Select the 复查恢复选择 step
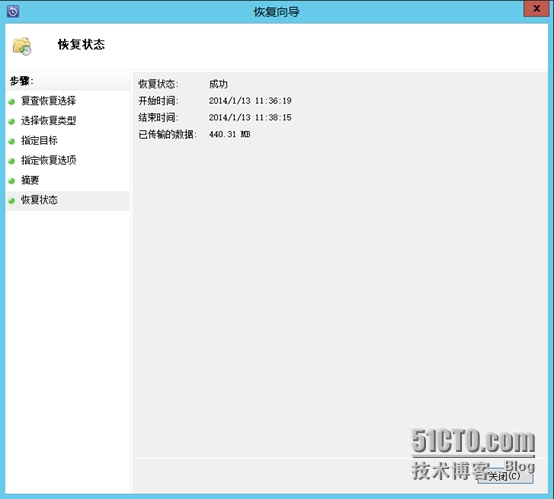The width and height of the screenshot is (554, 499). 48,101
